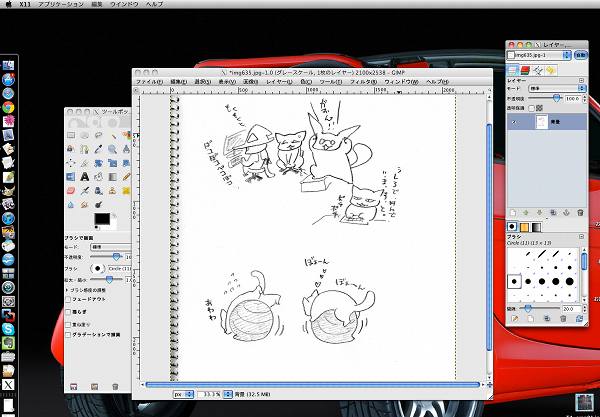Click the save tool options icon at the toolbox bottom
The height and width of the screenshot is (417, 600).
click(x=73, y=387)
